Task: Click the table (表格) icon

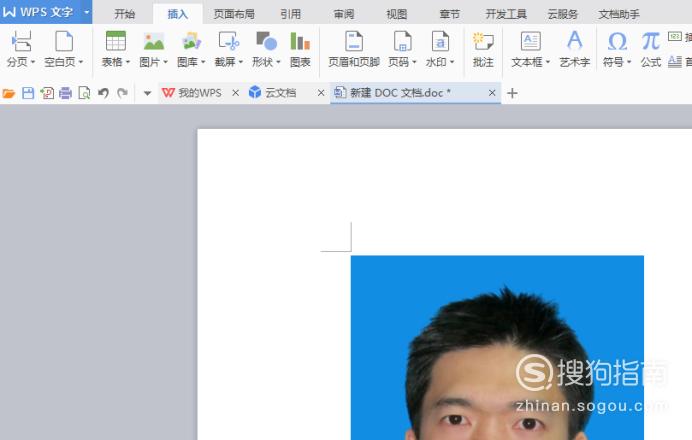Action: point(116,41)
